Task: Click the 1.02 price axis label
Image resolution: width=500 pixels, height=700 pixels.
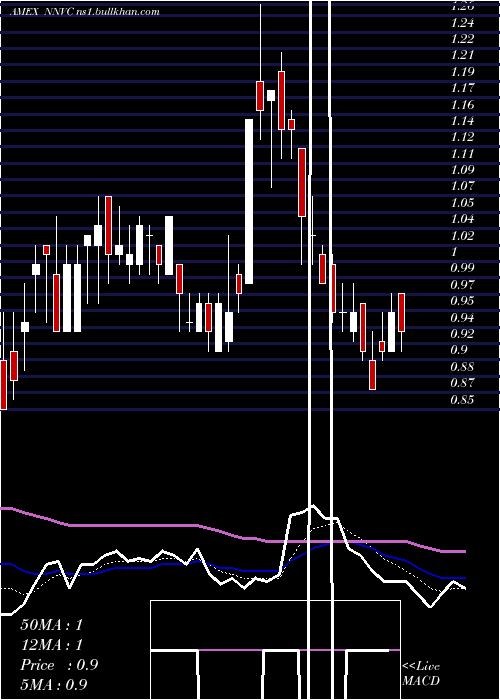Action: tap(462, 235)
